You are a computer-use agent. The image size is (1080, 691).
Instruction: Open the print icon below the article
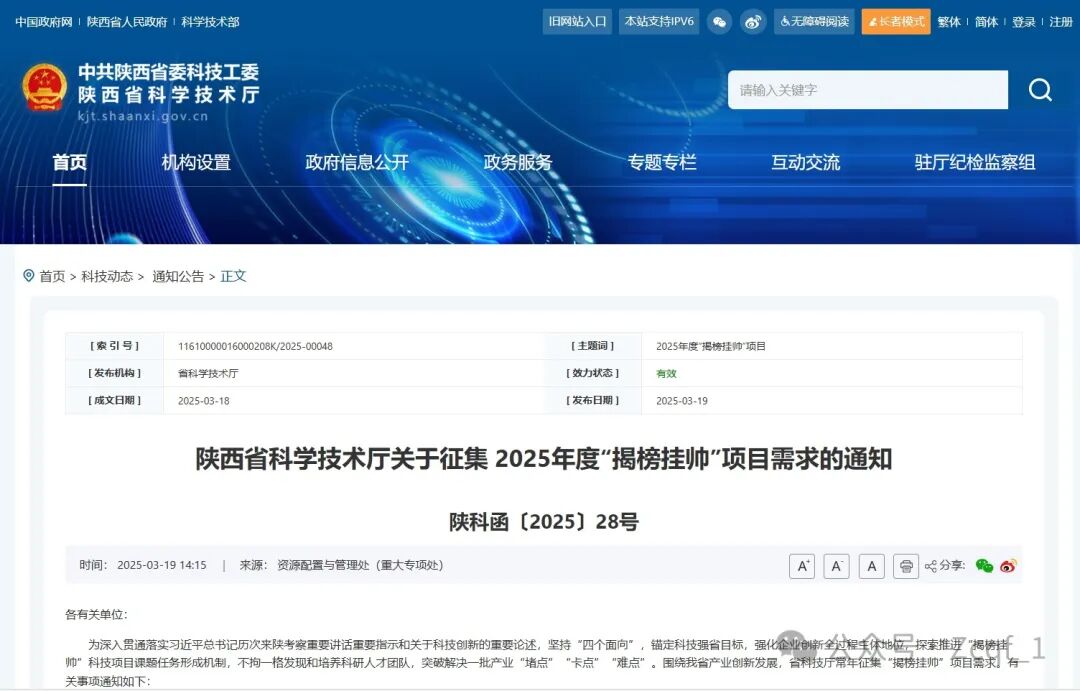(x=905, y=566)
